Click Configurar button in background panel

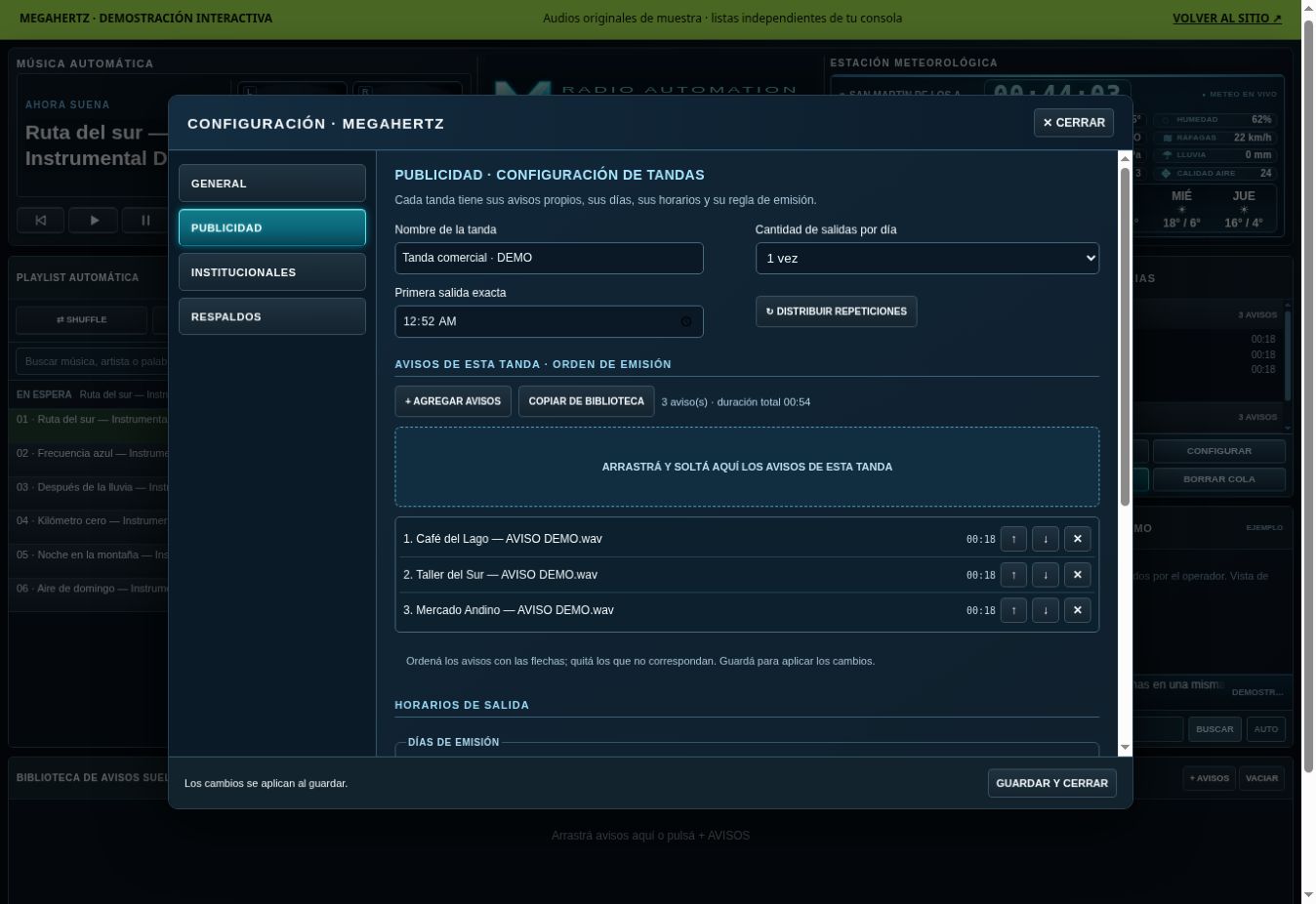[1218, 451]
